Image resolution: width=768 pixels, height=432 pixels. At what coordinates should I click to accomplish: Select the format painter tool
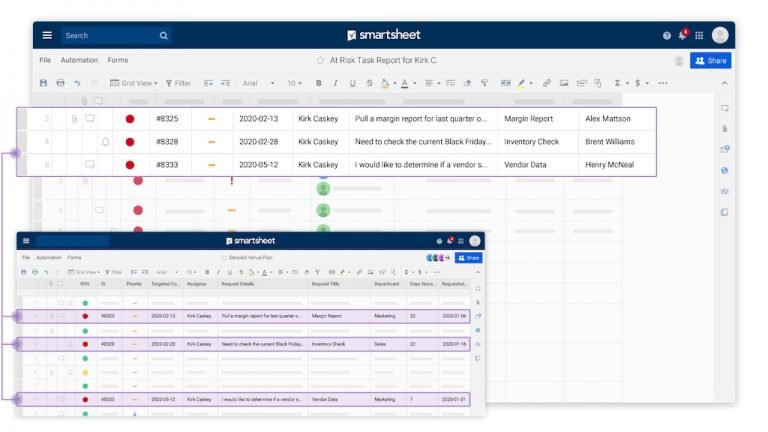point(484,83)
